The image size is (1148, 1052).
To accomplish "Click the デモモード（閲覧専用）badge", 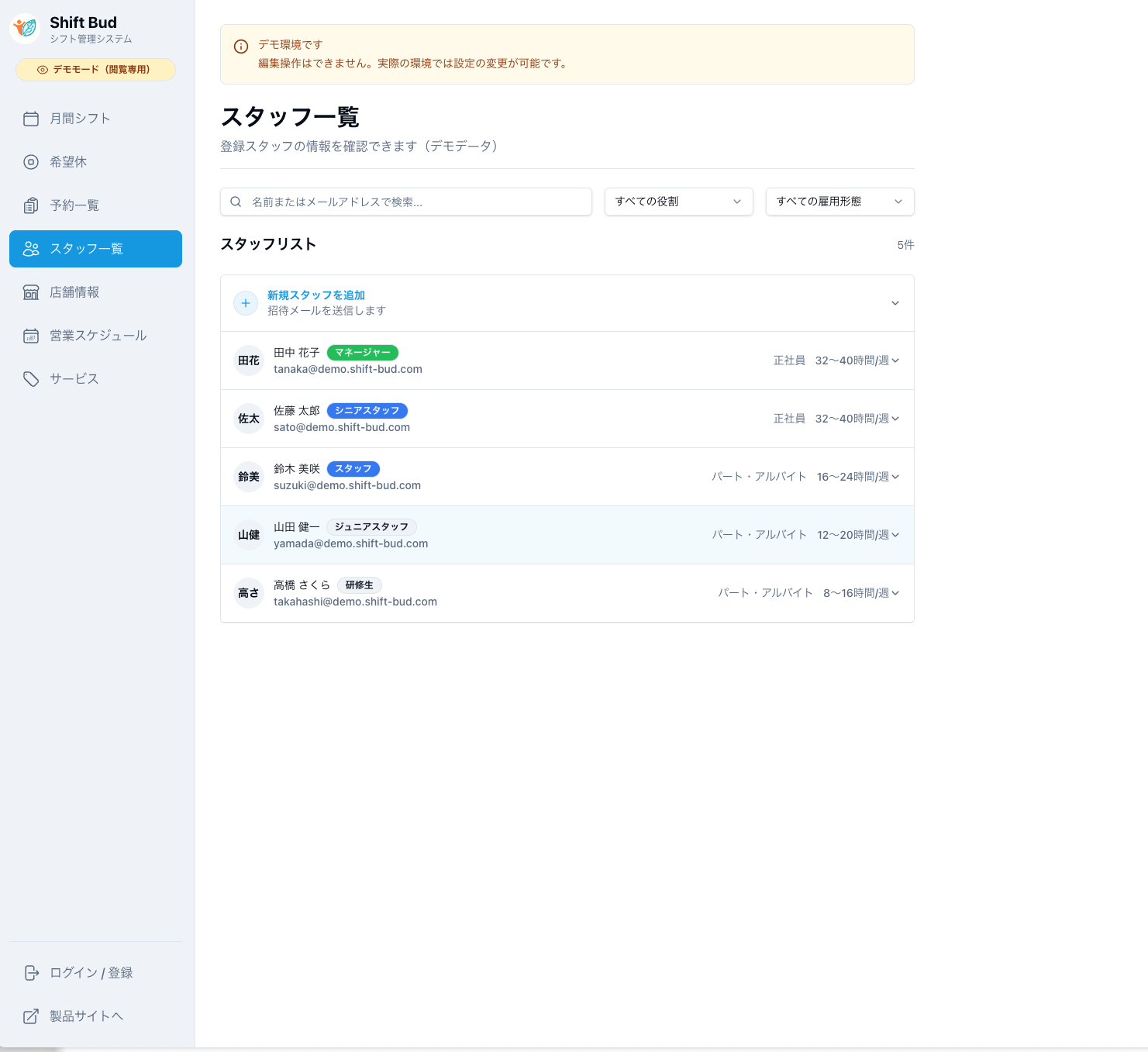I will tap(95, 70).
